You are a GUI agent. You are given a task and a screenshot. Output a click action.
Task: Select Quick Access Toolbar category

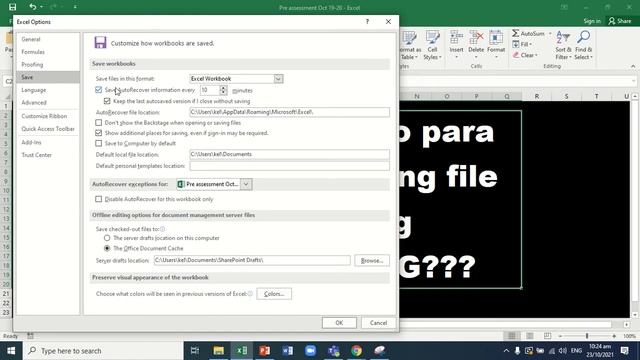[x=48, y=129]
